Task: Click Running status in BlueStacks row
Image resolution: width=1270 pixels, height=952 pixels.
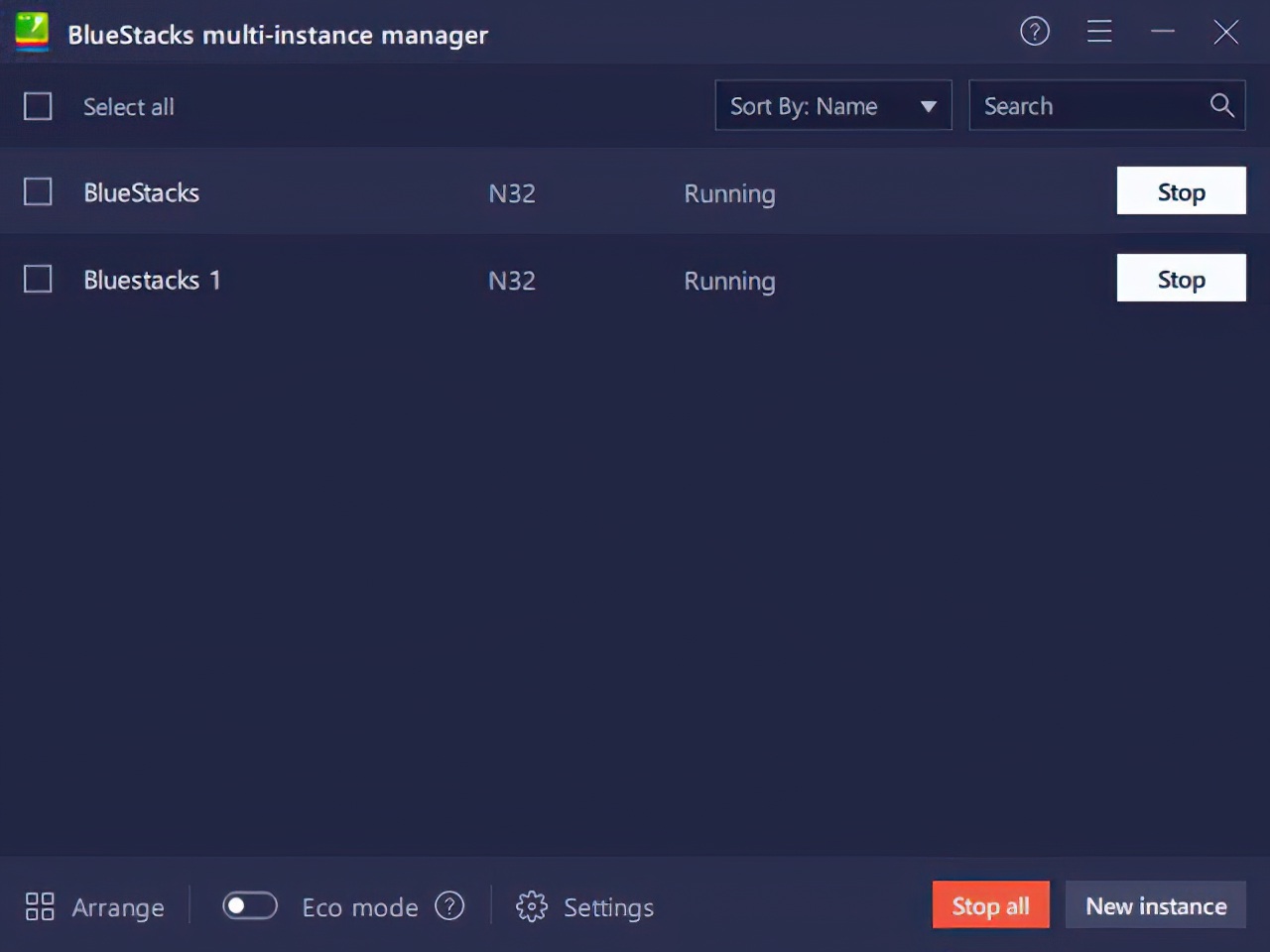Action: [x=729, y=194]
